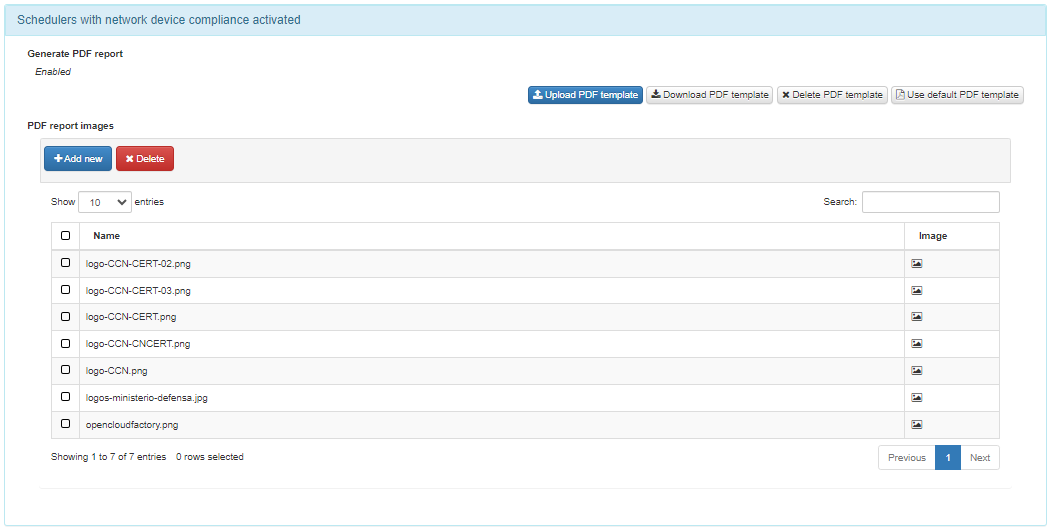1051x528 pixels.
Task: Open image preview icon for logo-CCN-CERT-03.png
Action: 916,291
